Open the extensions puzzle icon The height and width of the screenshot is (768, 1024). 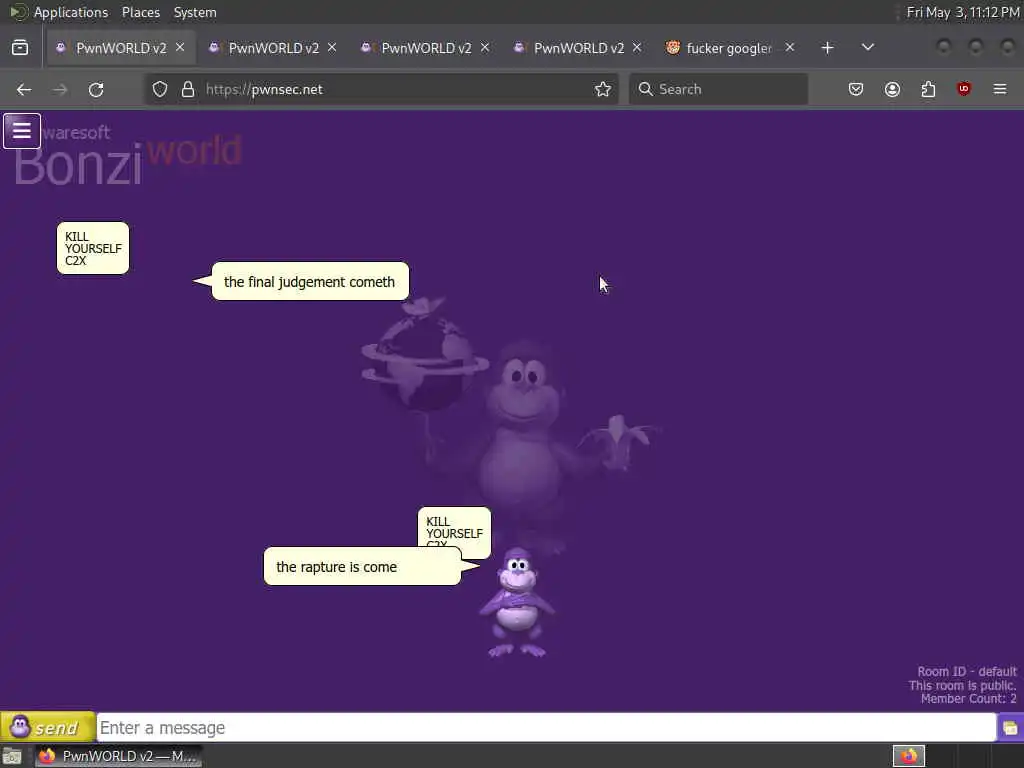(928, 89)
